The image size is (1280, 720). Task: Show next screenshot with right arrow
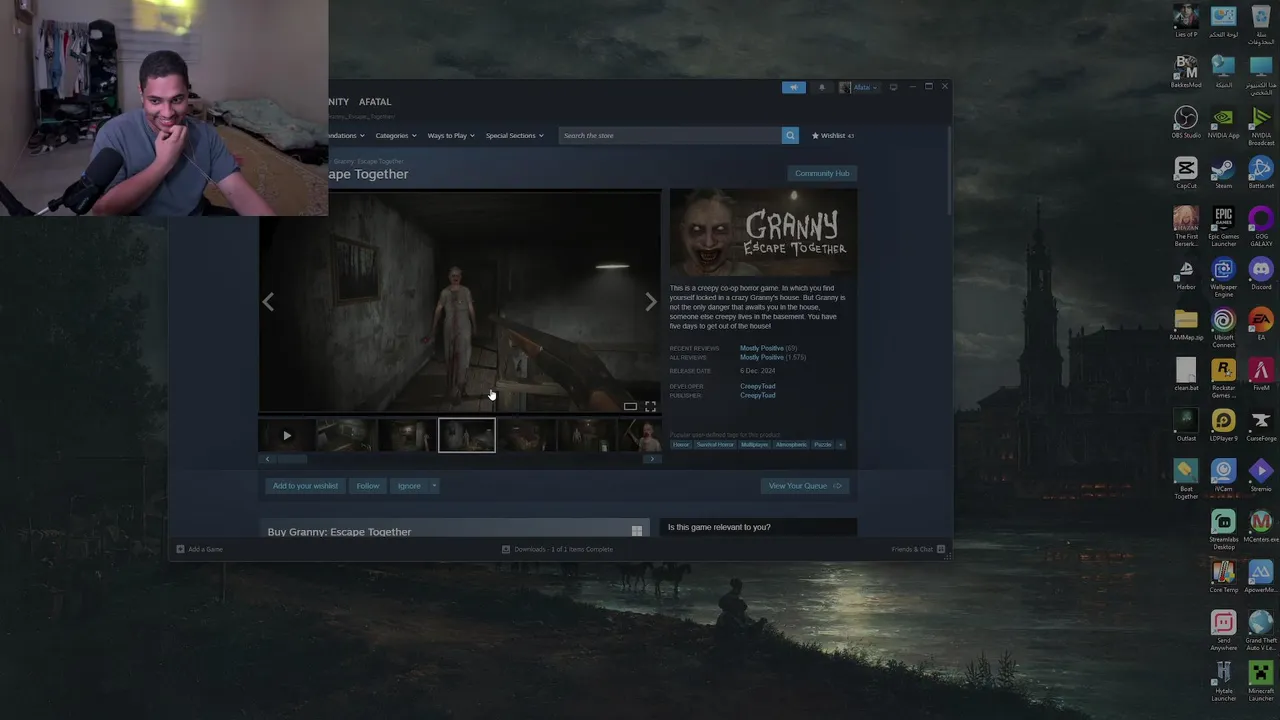pyautogui.click(x=651, y=301)
